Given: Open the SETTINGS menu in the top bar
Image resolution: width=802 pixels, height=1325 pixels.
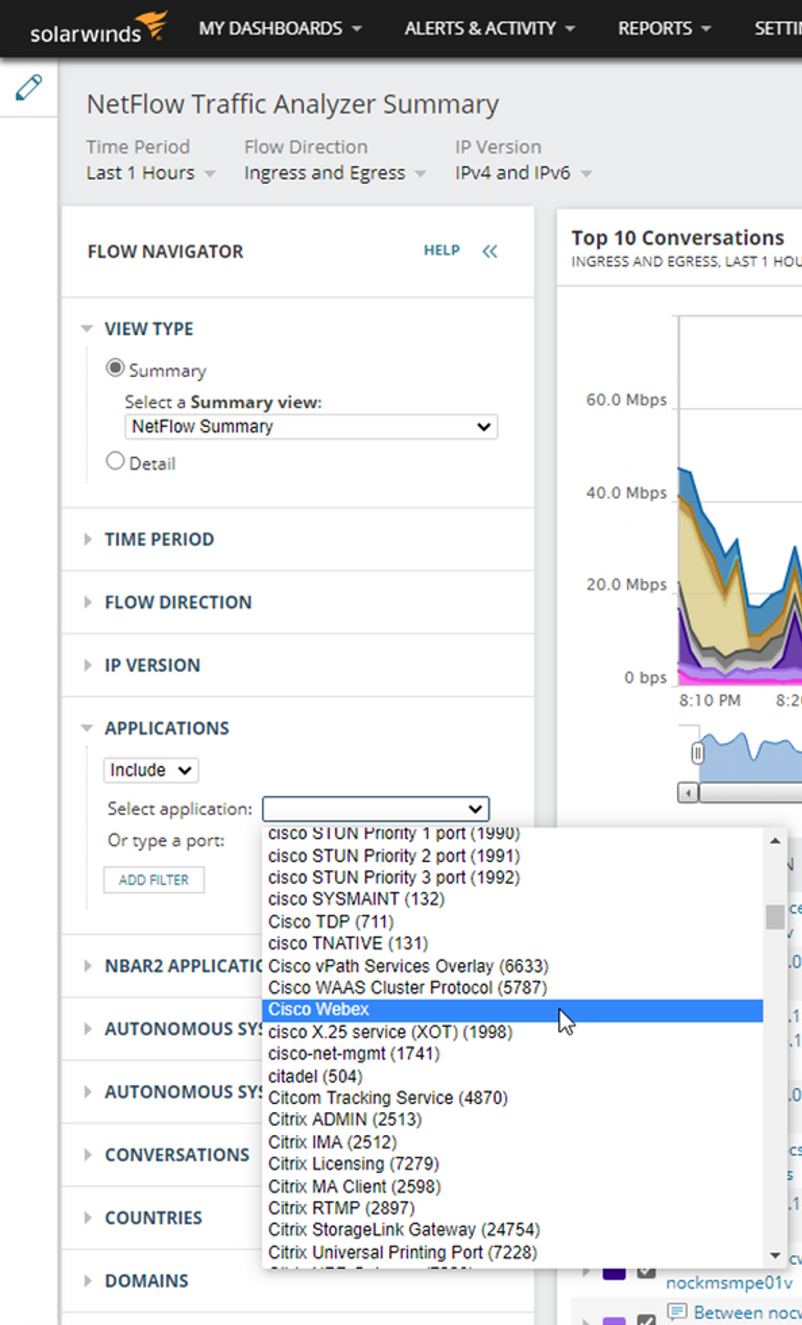Looking at the screenshot, I should (x=778, y=29).
